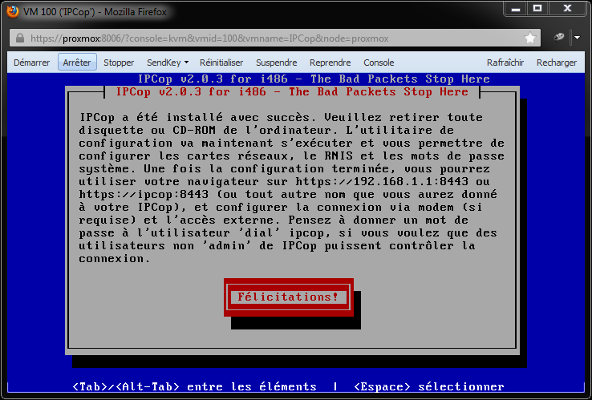Select the Félicitations! button

point(288,297)
